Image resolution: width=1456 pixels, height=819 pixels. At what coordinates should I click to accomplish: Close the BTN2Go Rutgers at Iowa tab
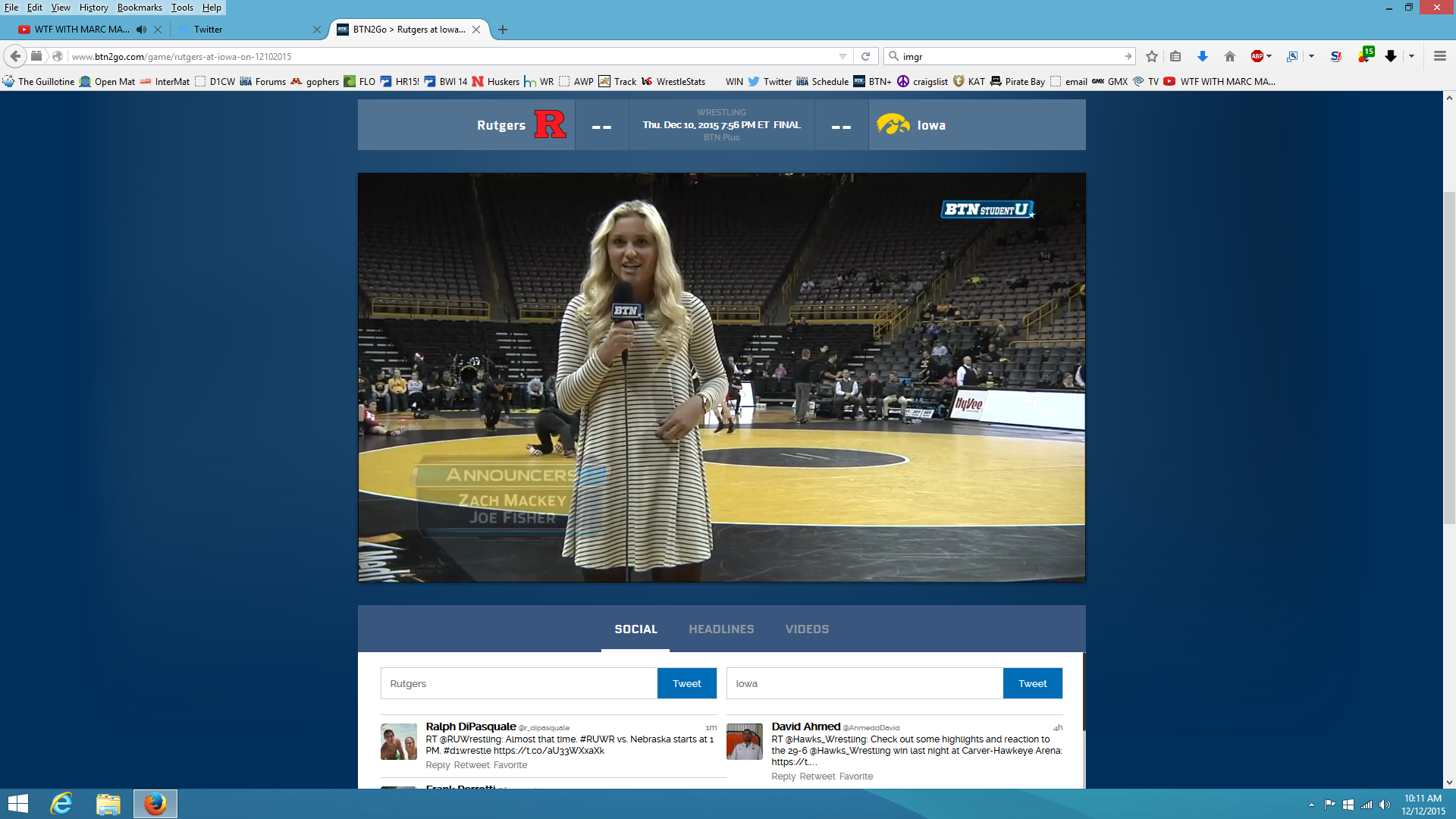476,30
